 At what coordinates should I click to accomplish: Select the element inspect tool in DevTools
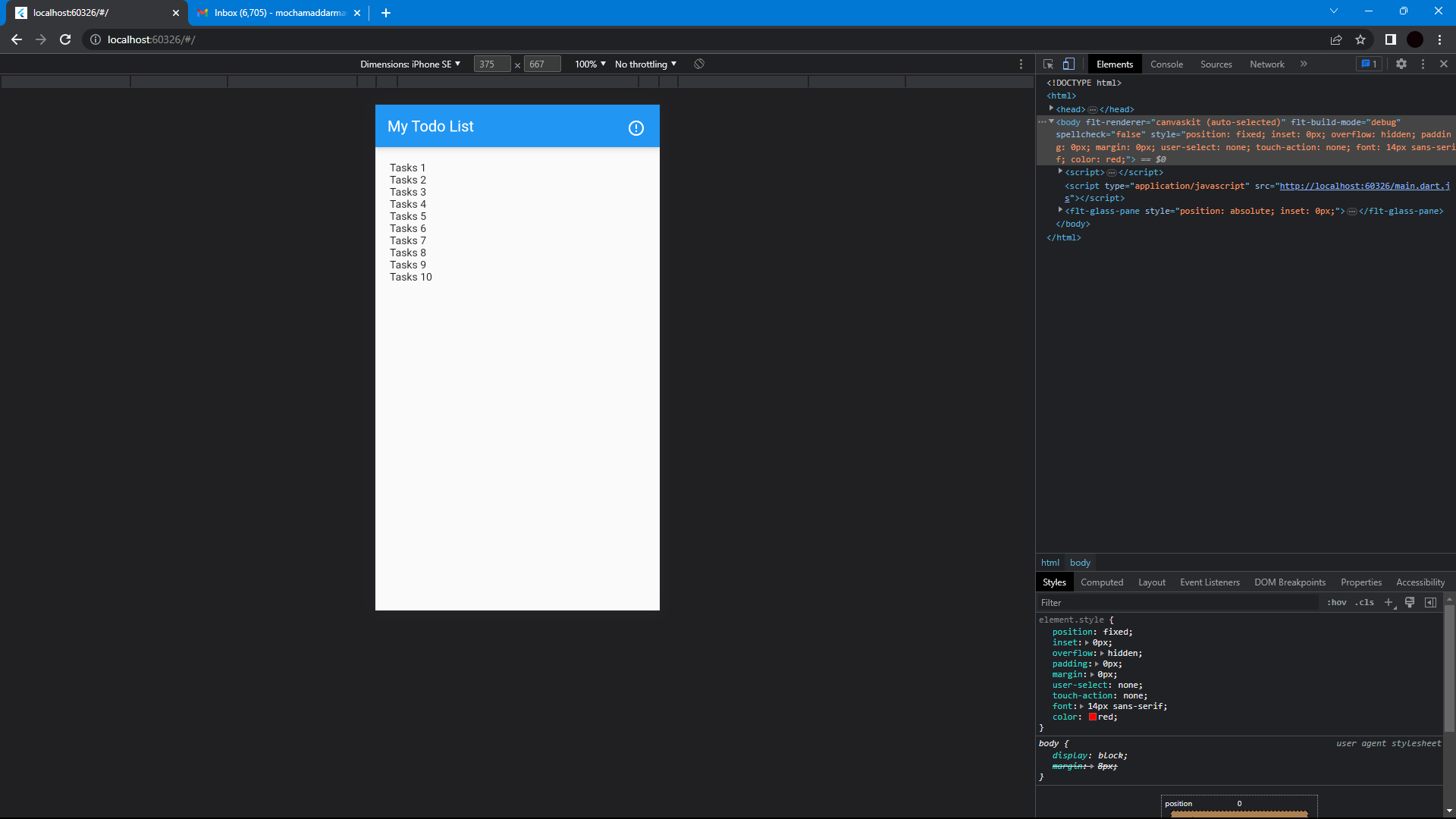point(1047,64)
